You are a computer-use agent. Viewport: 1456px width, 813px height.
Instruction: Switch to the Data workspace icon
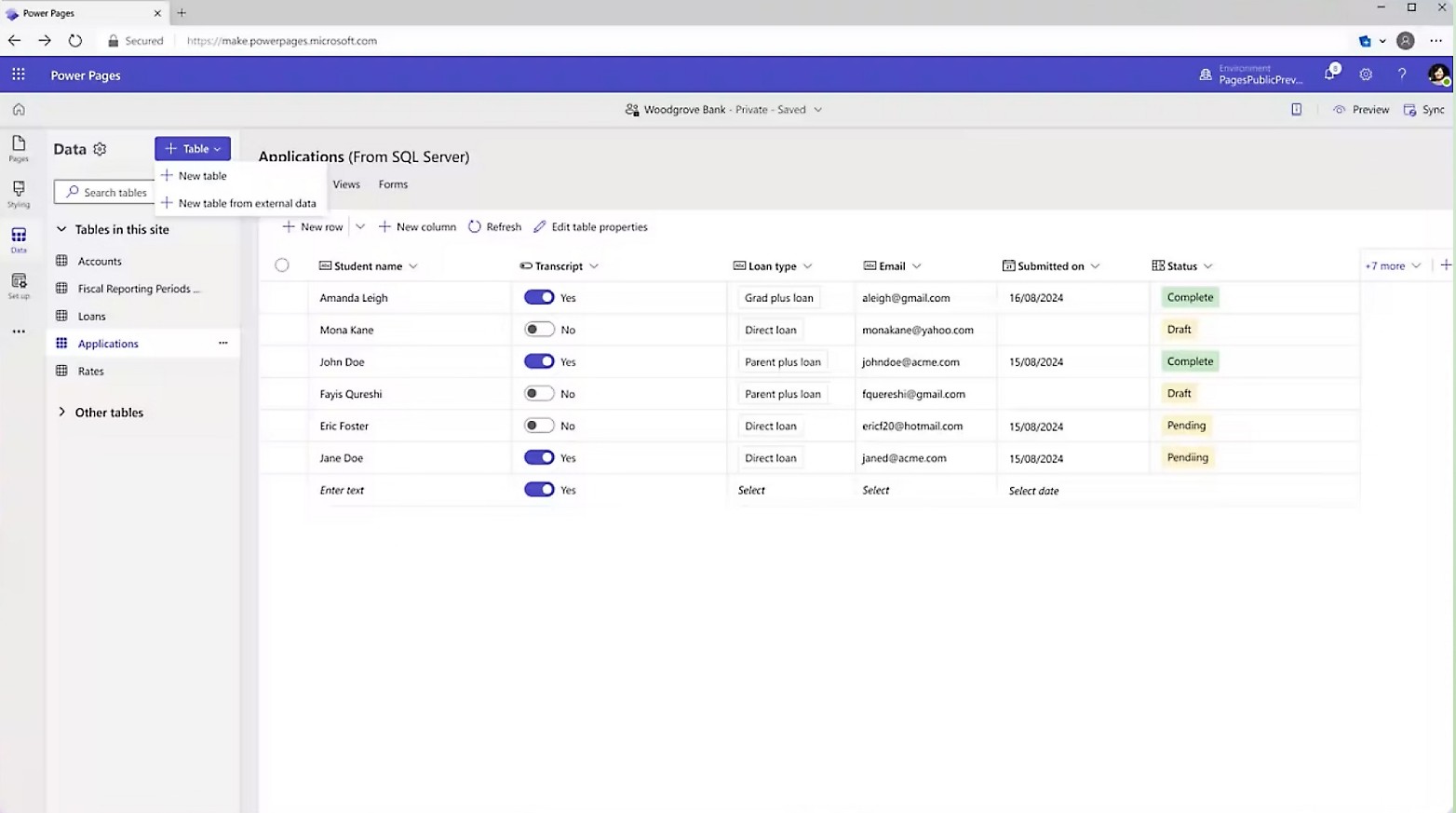coord(18,238)
